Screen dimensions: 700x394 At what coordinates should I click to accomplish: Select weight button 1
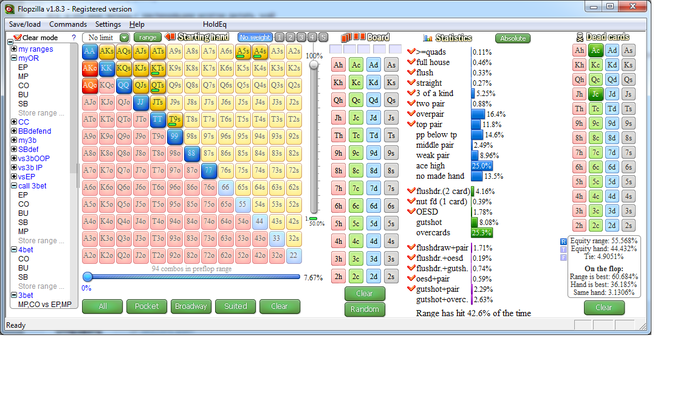click(x=279, y=37)
